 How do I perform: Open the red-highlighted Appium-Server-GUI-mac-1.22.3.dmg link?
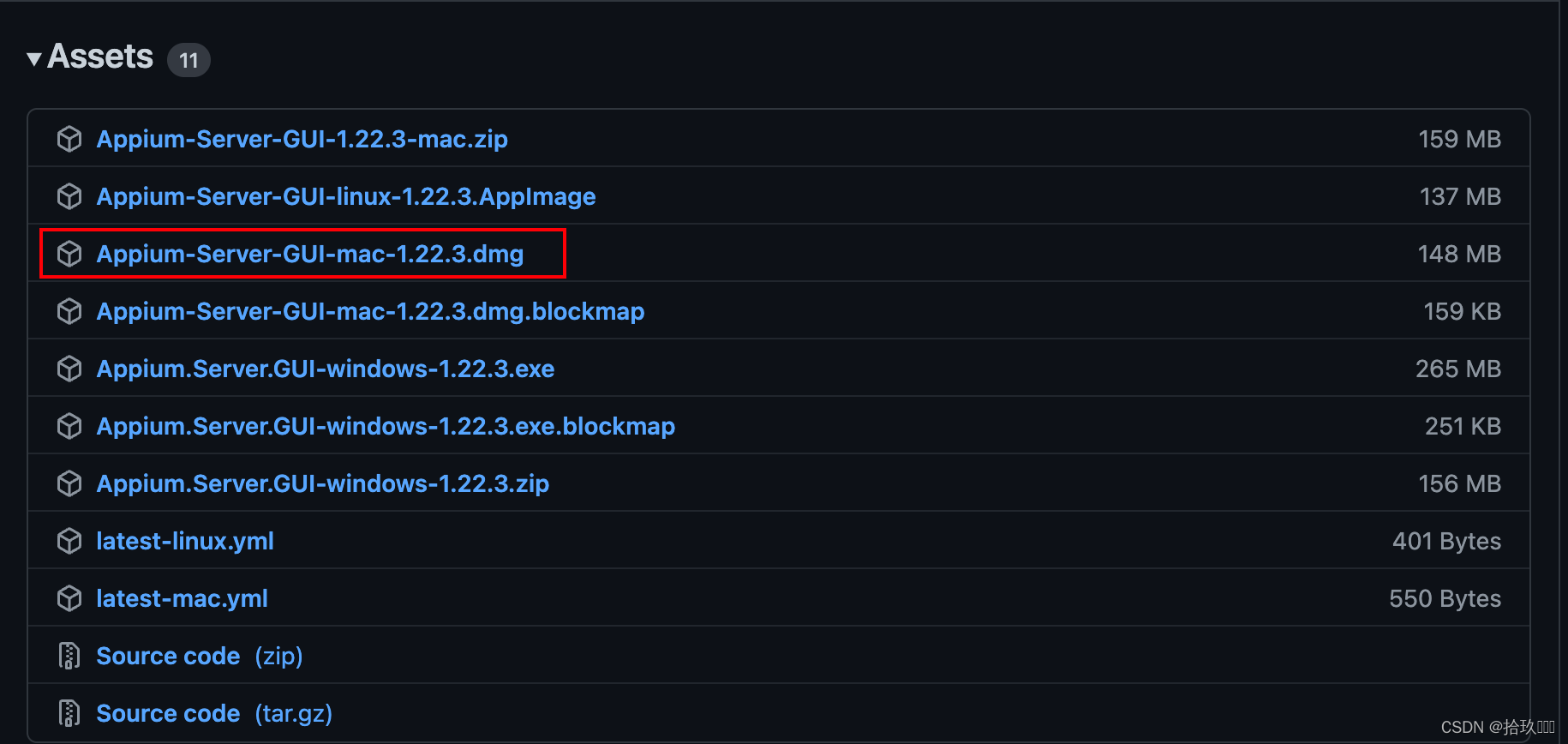309,253
